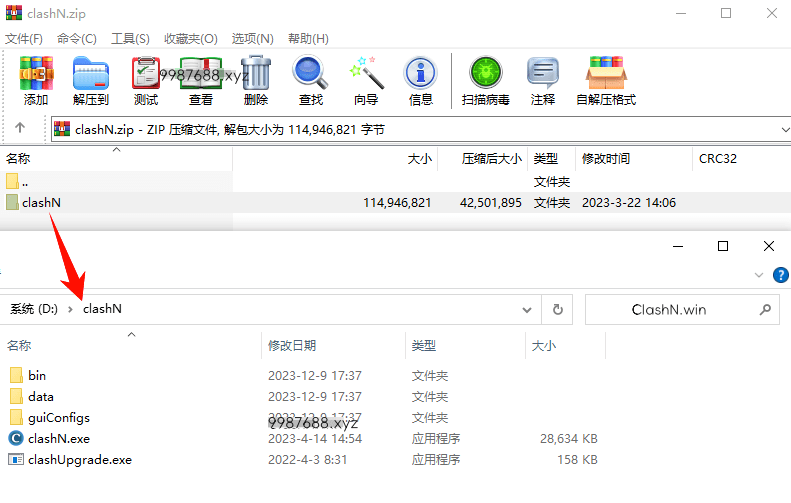Go up one level in WinRAR
791x503 pixels.
[x=20, y=128]
